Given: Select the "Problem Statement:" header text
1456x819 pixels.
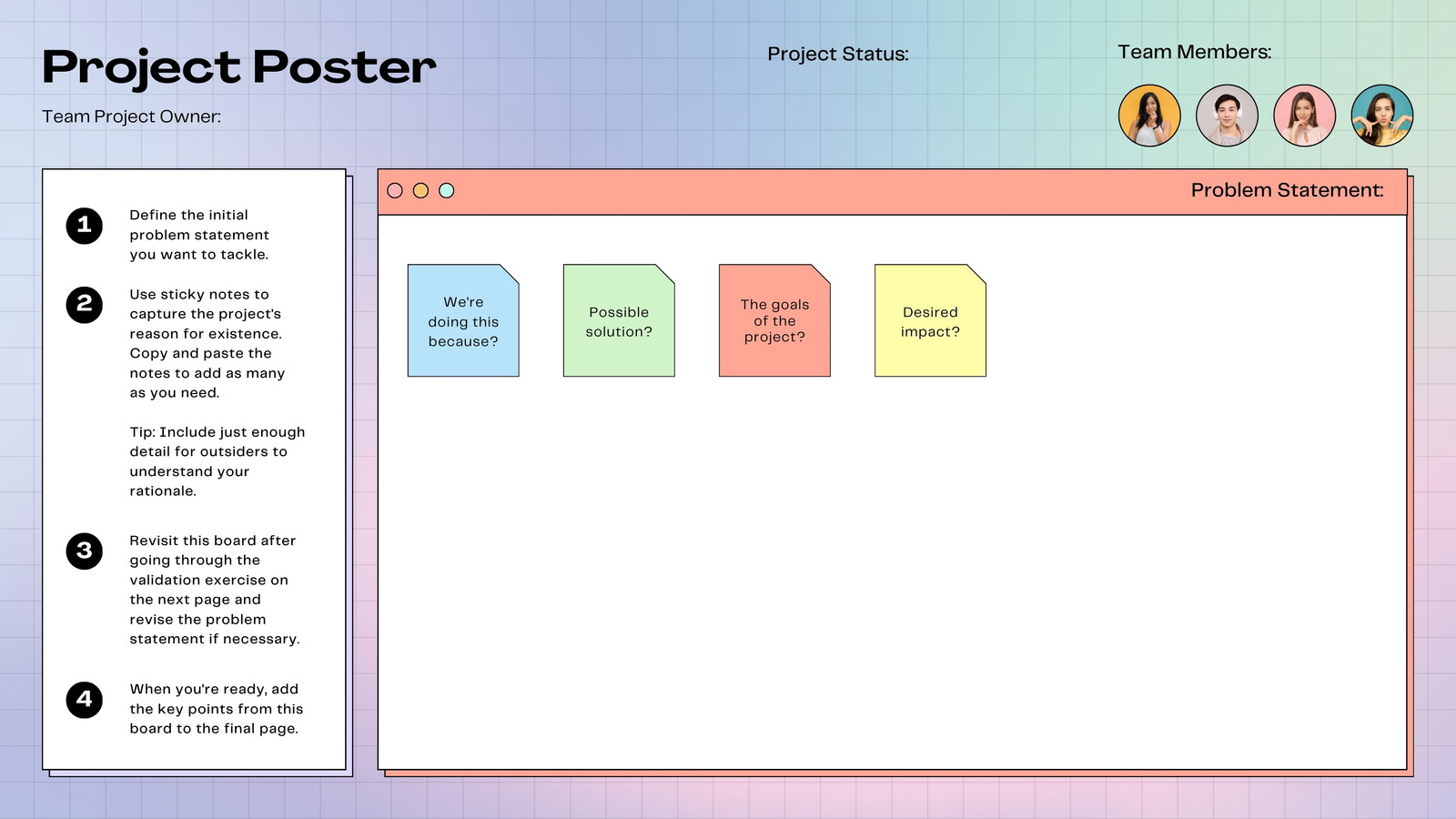Looking at the screenshot, I should coord(1288,190).
